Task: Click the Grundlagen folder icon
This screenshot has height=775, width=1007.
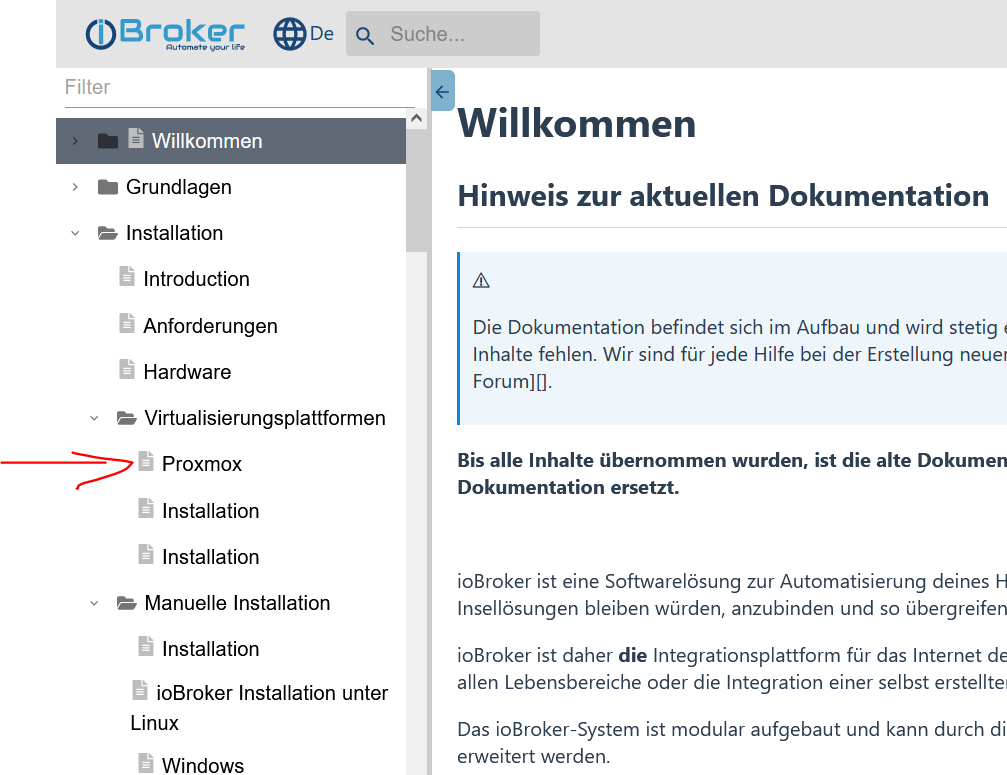Action: 108,187
